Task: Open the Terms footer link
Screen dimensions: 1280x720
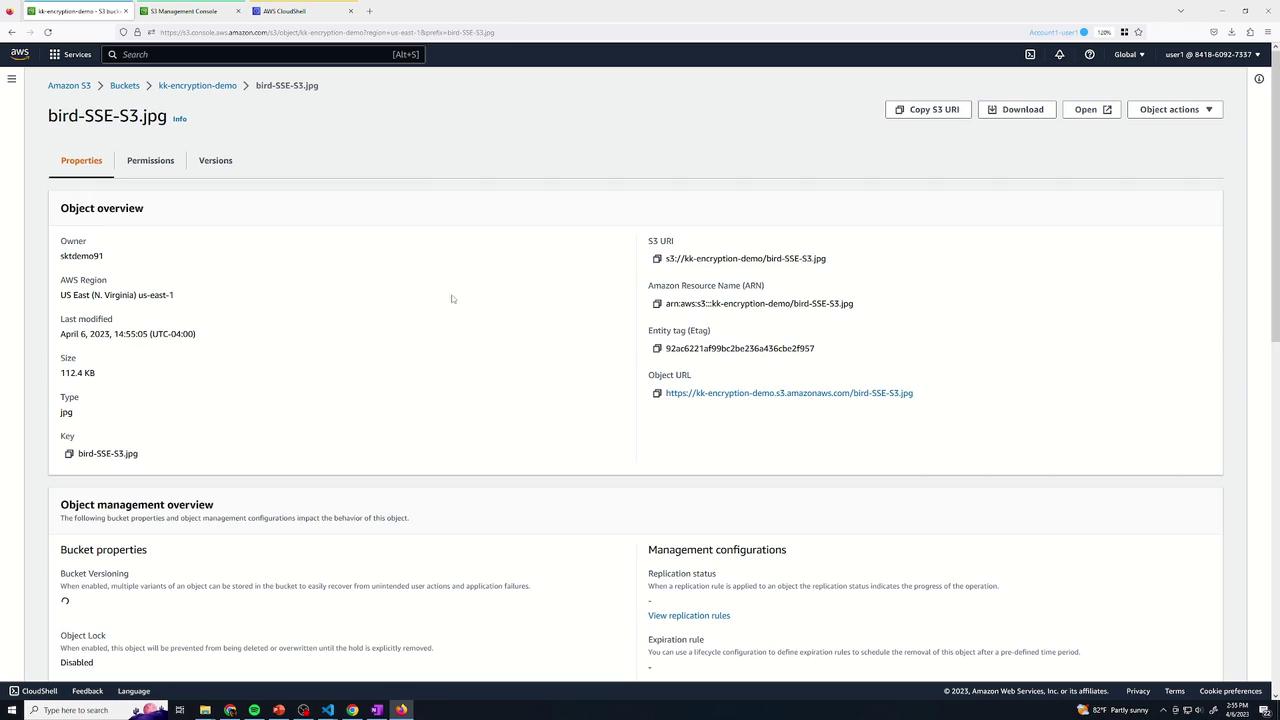Action: click(x=1175, y=691)
